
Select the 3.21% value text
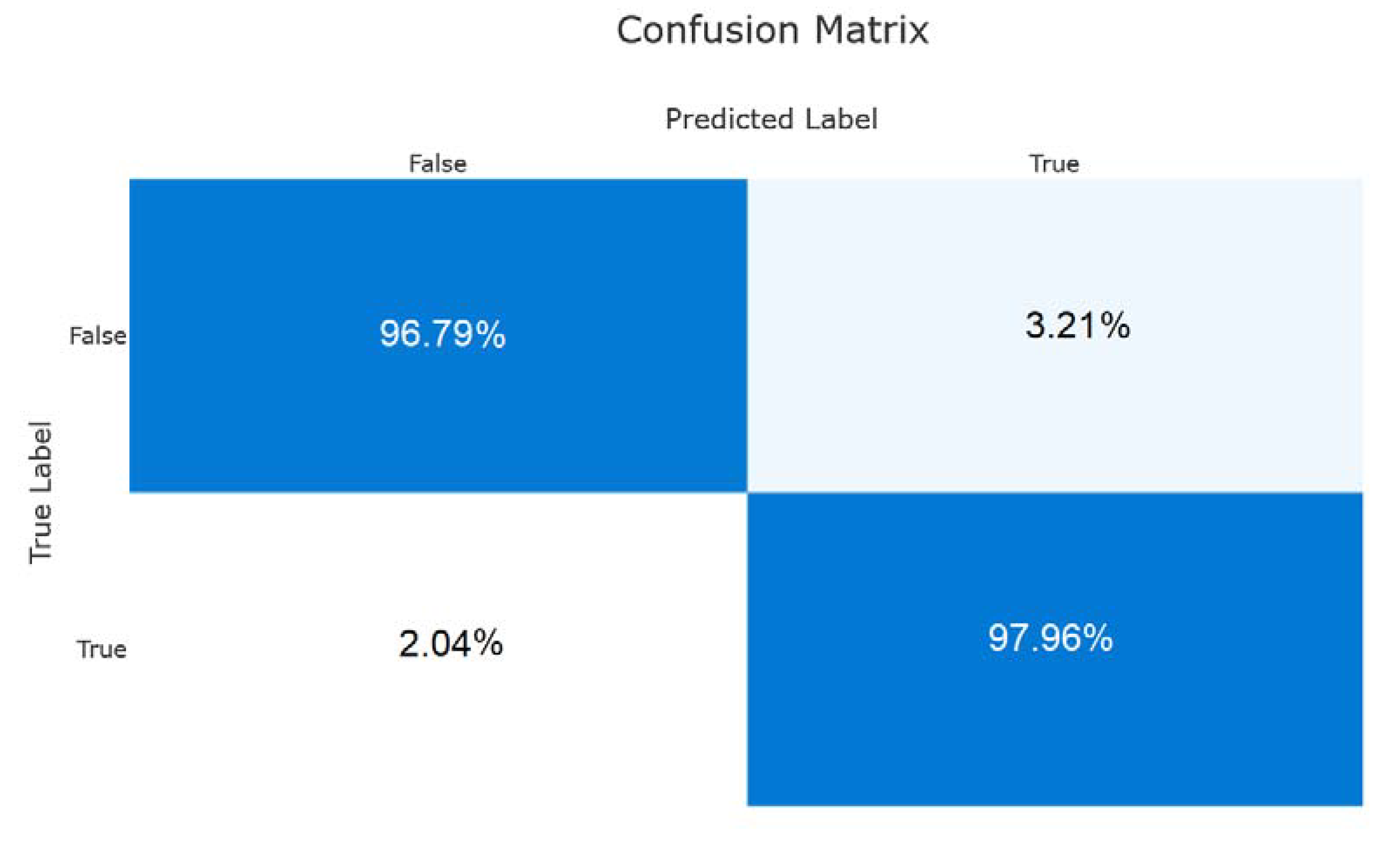[1077, 326]
